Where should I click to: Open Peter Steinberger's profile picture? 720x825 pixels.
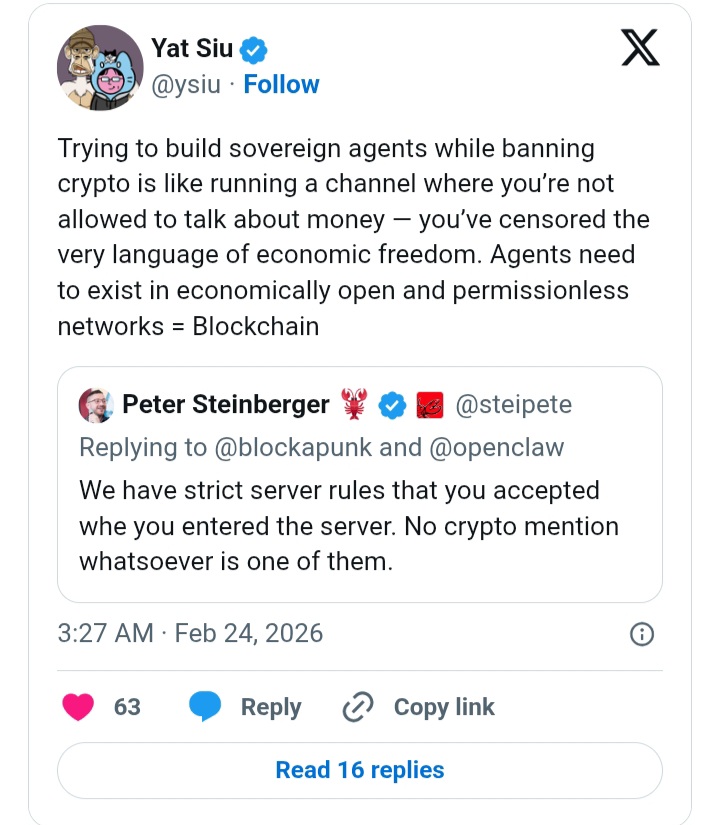[x=95, y=405]
